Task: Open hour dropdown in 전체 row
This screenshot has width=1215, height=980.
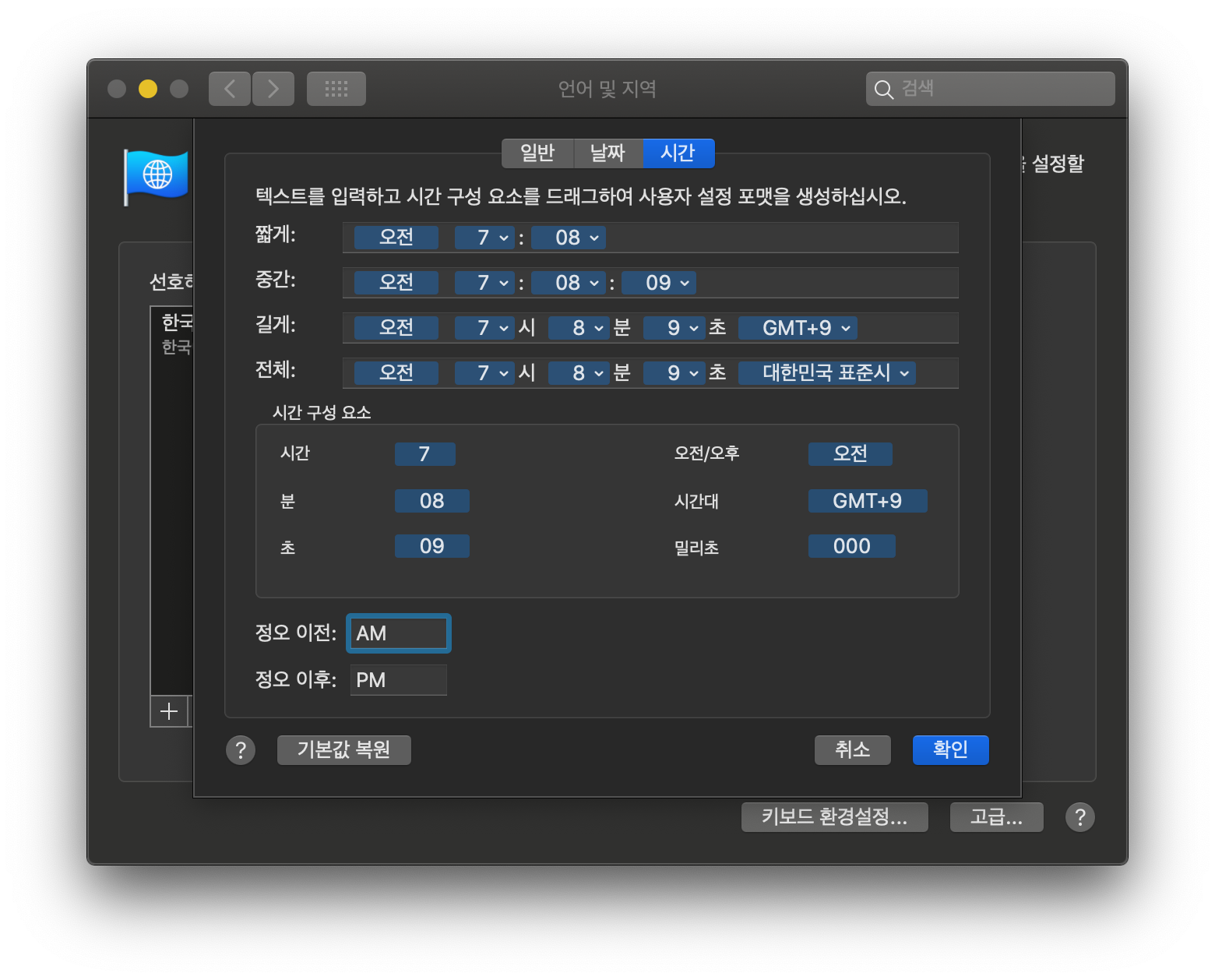Action: [x=484, y=373]
